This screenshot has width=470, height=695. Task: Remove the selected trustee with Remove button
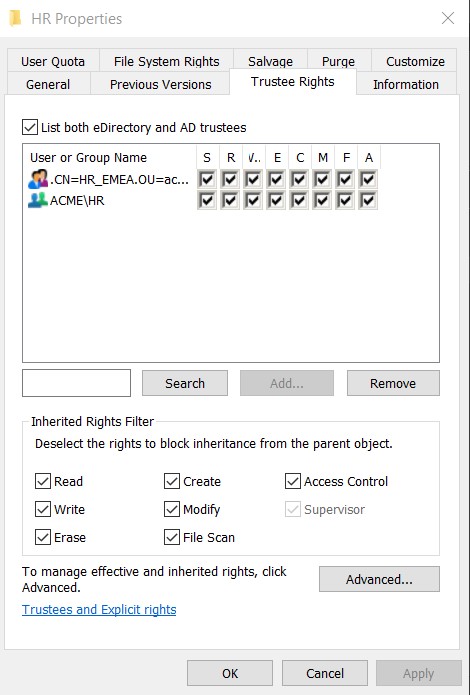pos(393,383)
